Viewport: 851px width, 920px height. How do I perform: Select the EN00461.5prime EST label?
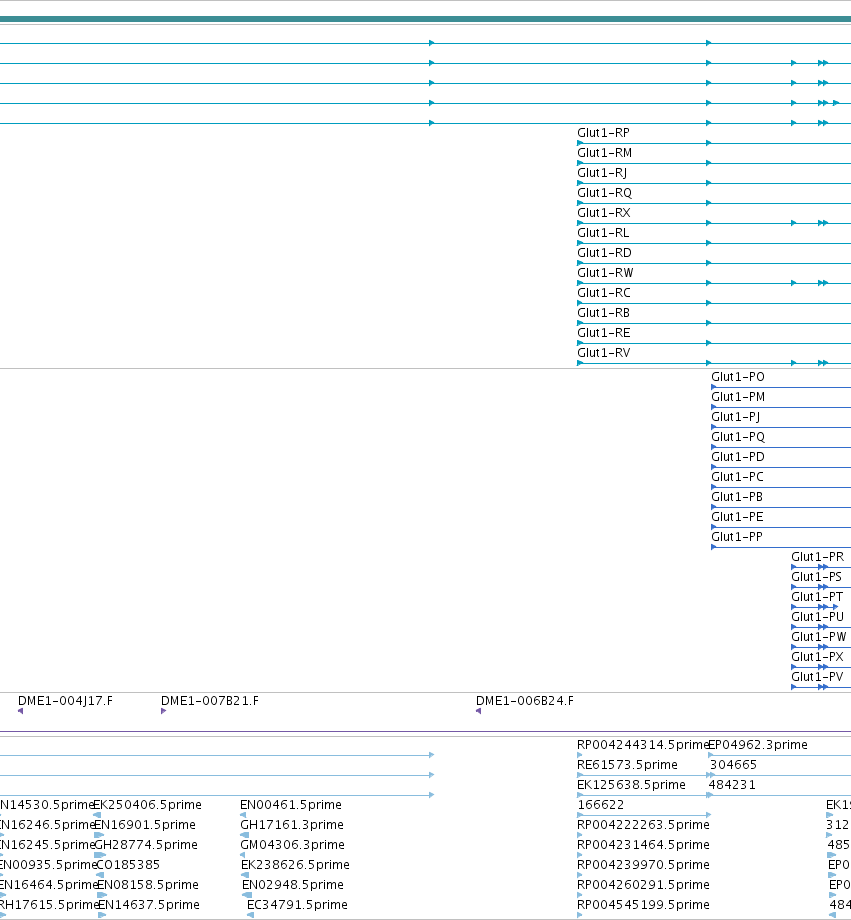tap(291, 805)
